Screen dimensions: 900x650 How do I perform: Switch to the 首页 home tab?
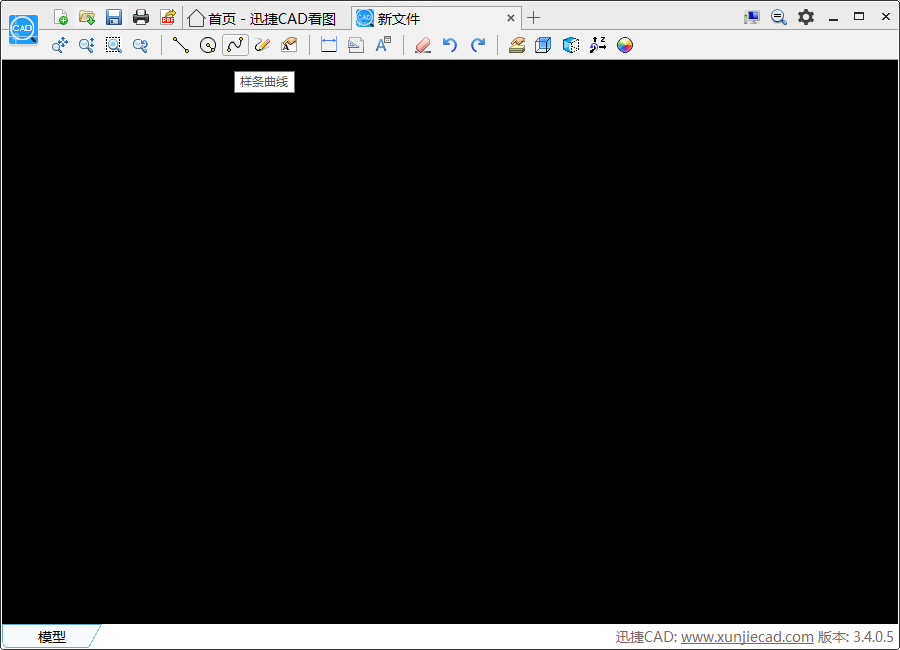(x=262, y=18)
